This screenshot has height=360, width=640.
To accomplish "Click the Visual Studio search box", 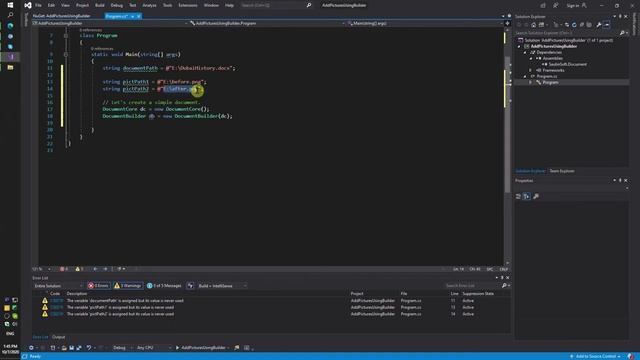I will (x=276, y=5).
